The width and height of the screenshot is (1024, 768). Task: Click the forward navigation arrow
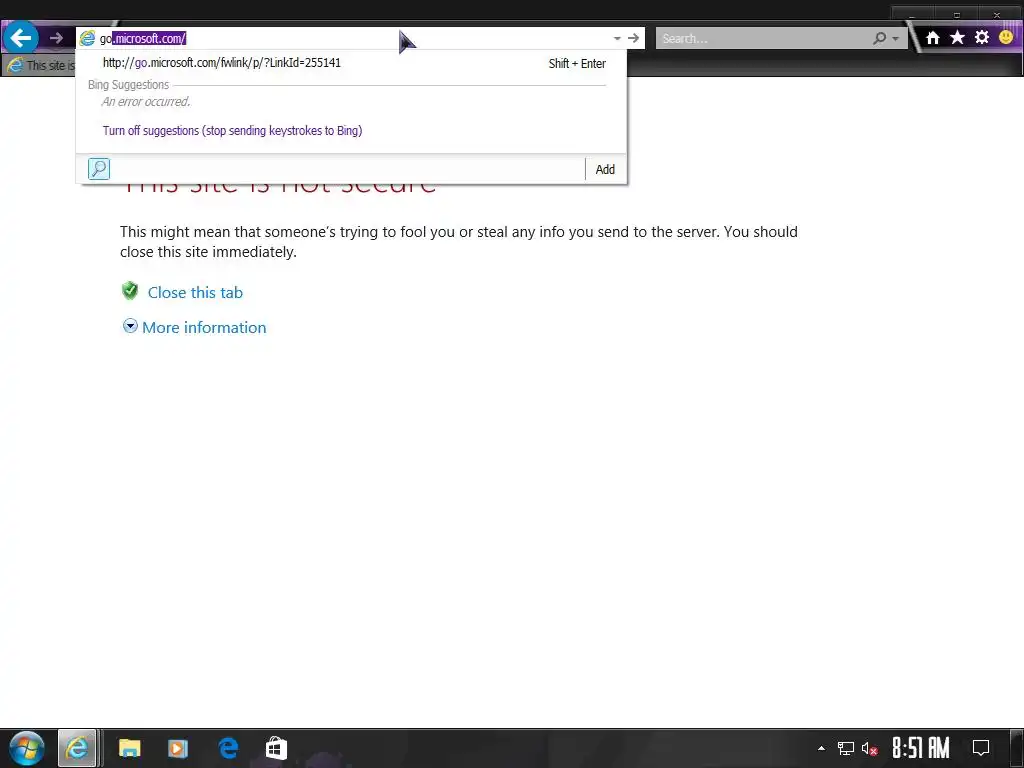56,39
